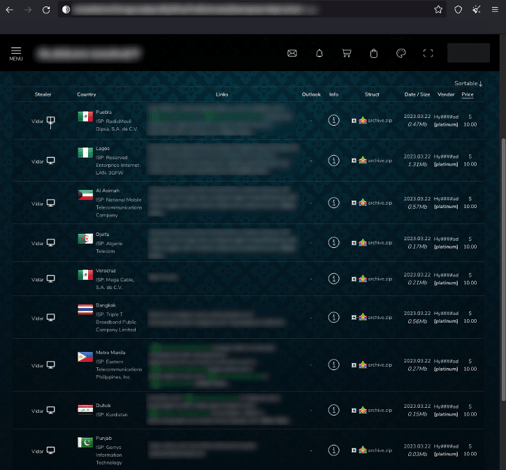Image resolution: width=506 pixels, height=470 pixels.
Task: Open the theme palette icon
Action: tap(401, 53)
